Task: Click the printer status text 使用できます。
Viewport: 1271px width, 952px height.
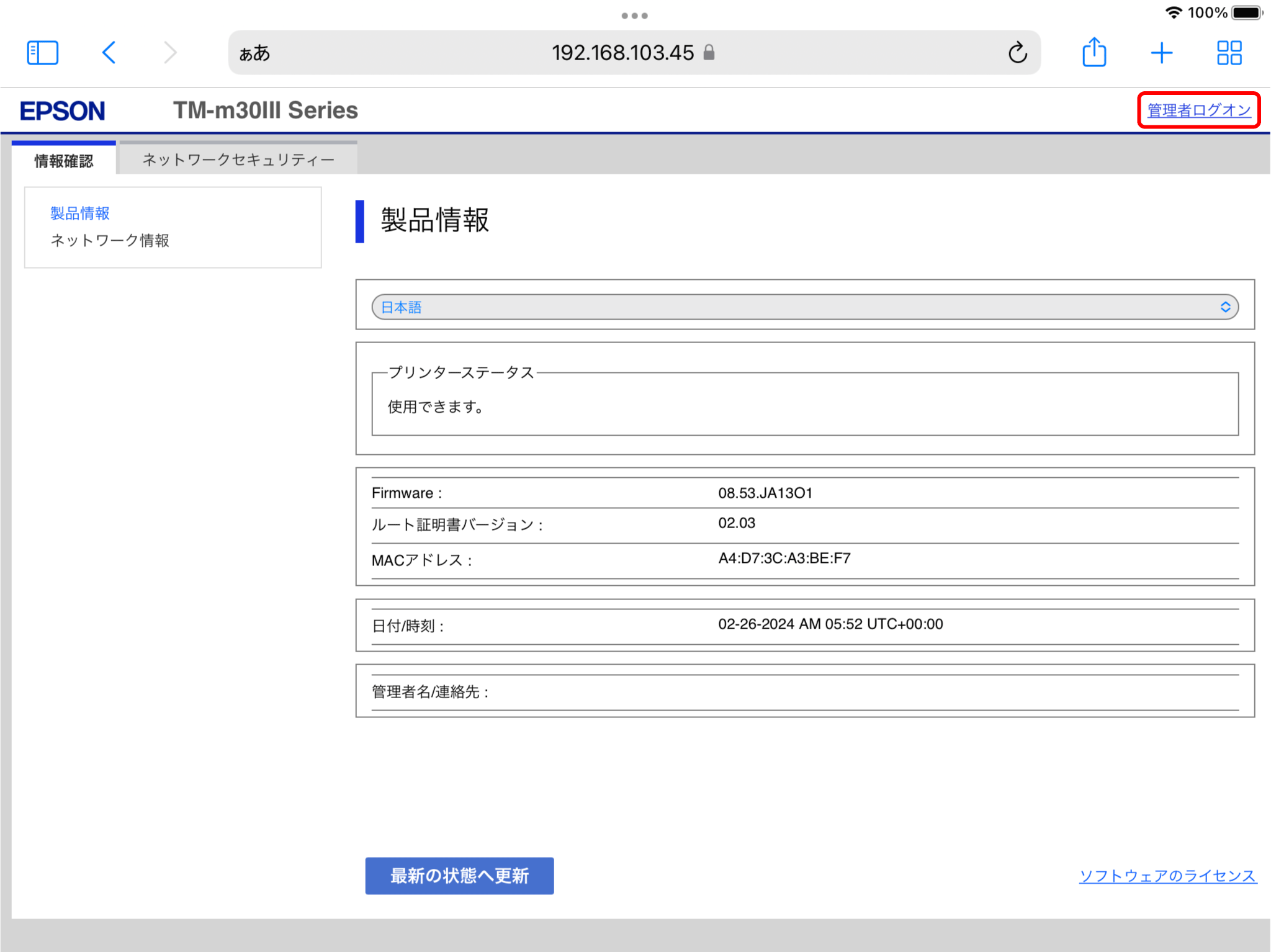Action: pos(436,407)
